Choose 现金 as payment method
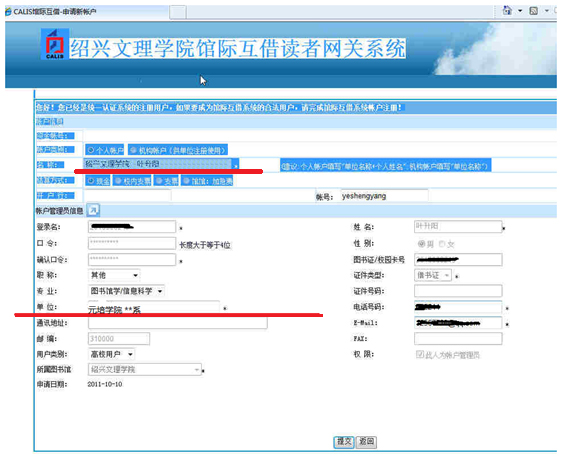 [91, 181]
